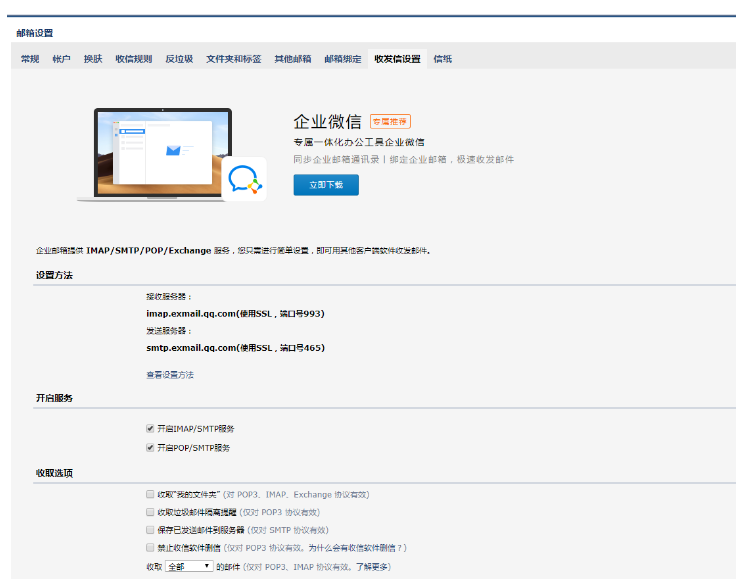Click the 查看设置方法 link
Image resolution: width=736 pixels, height=580 pixels.
click(170, 375)
